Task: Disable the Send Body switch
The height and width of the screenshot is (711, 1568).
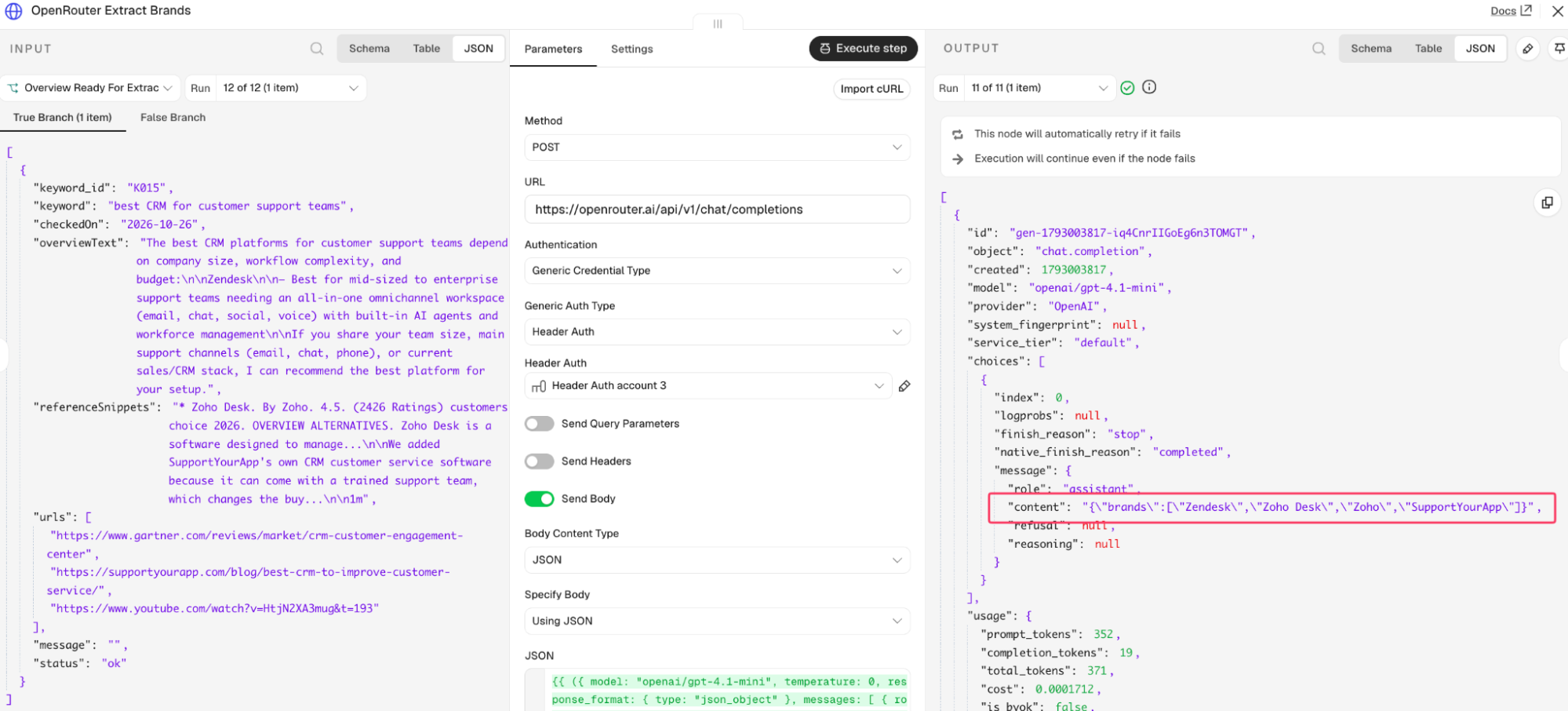Action: point(540,499)
